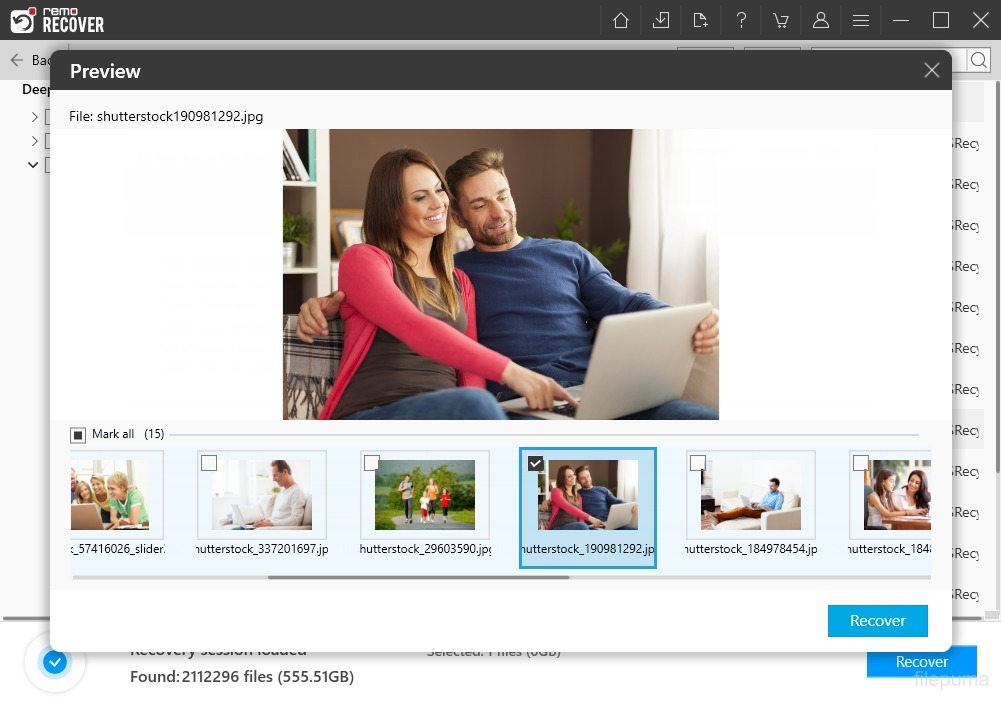Open the hamburger menu in title bar
The height and width of the screenshot is (701, 1001).
(860, 20)
